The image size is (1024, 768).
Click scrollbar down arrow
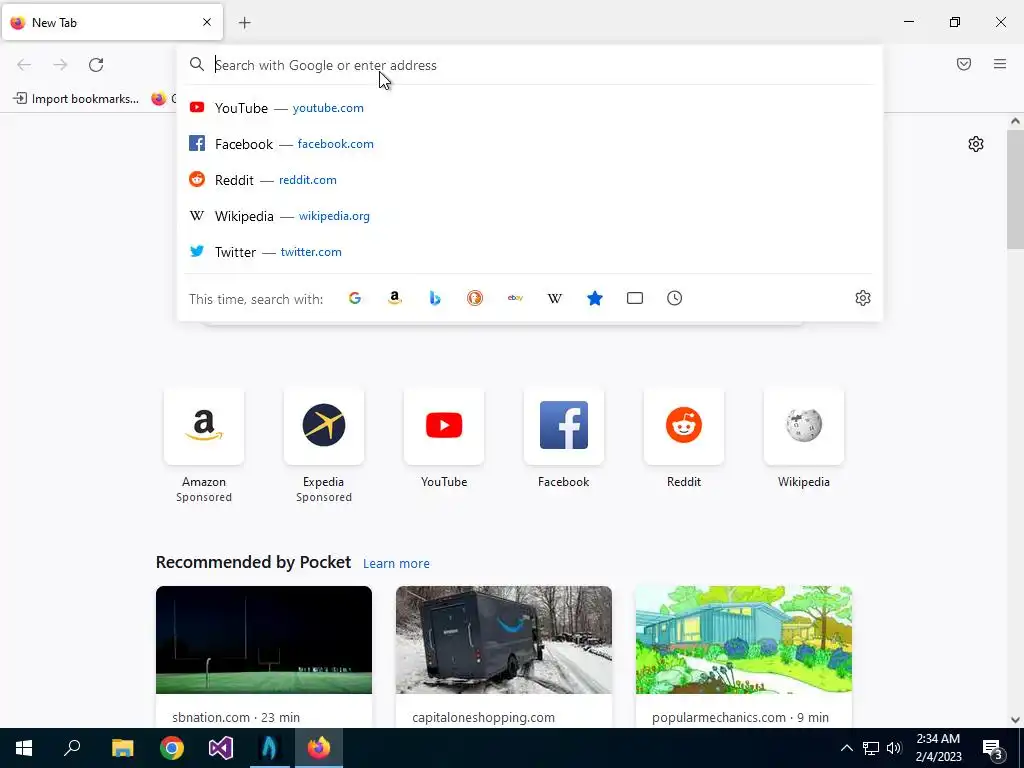point(1015,720)
